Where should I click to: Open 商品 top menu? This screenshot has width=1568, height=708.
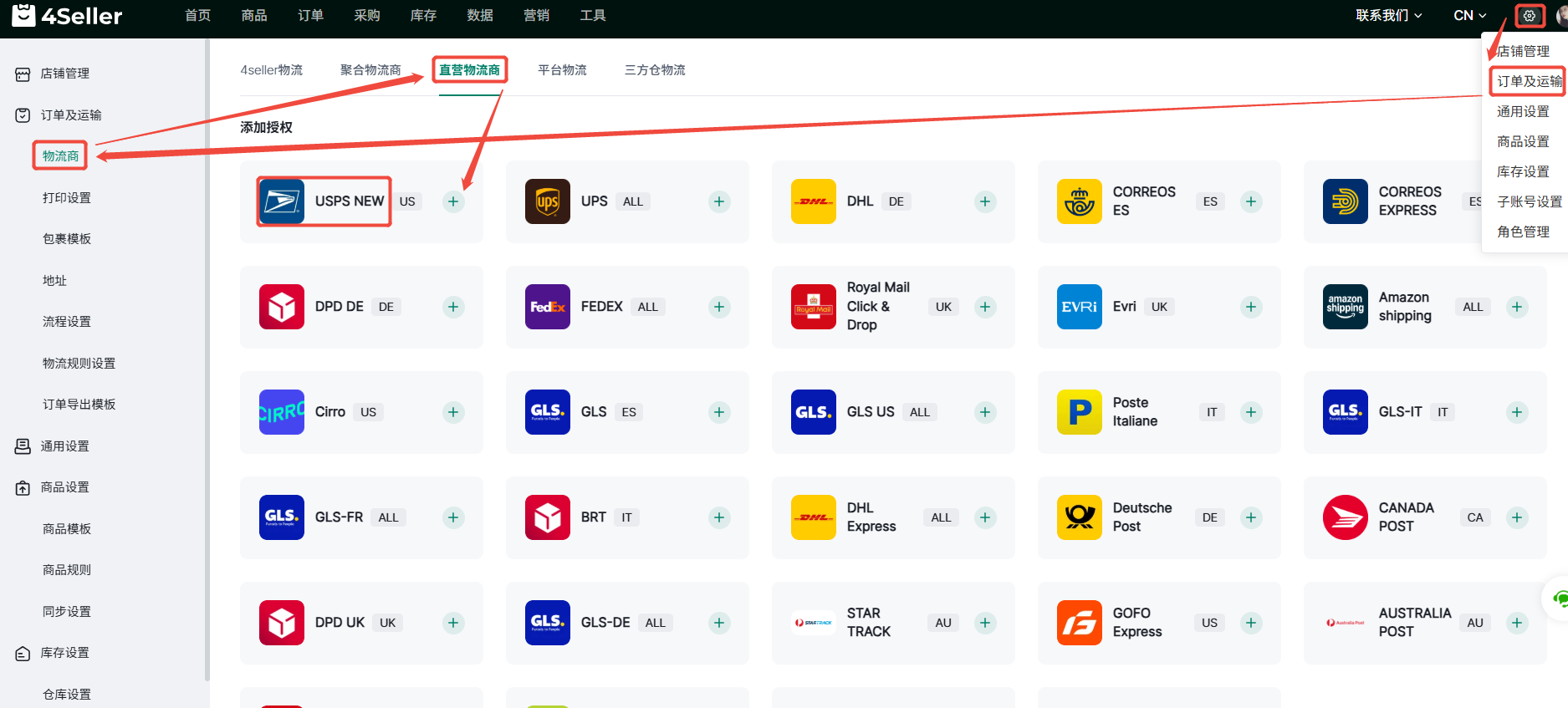pyautogui.click(x=254, y=16)
